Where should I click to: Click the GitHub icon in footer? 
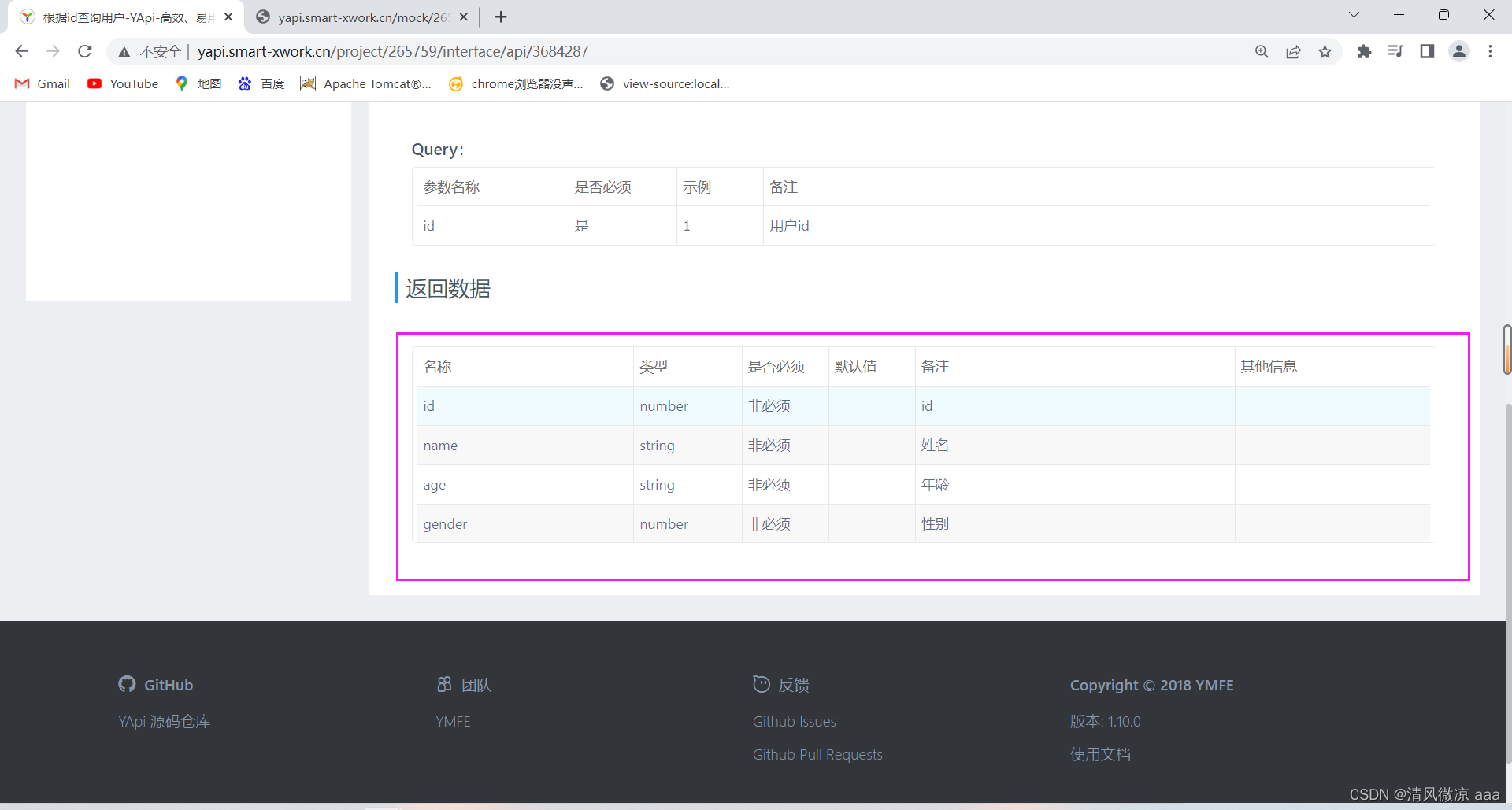[x=127, y=684]
